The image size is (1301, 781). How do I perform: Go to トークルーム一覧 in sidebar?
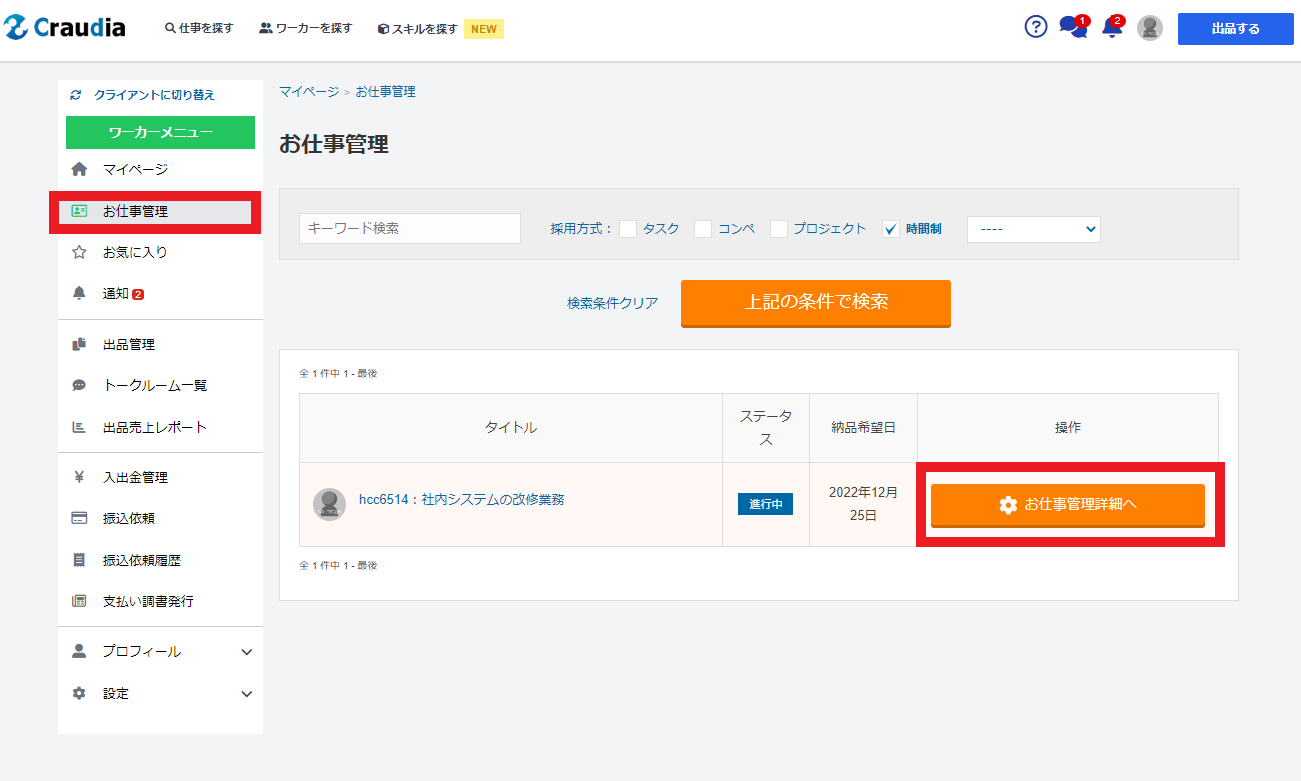tap(155, 386)
